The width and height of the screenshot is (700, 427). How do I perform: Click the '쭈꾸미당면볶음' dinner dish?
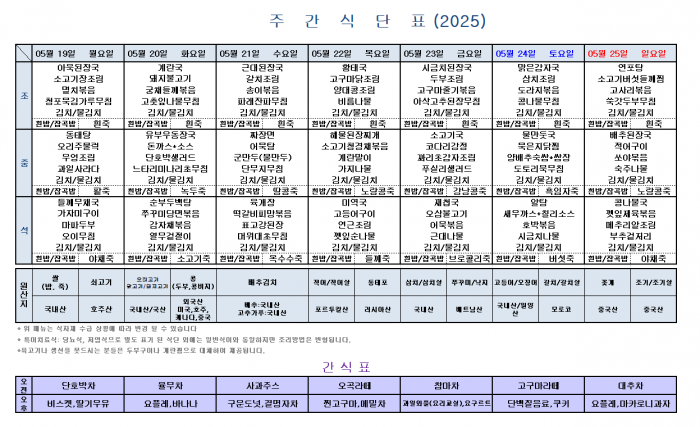pos(170,214)
